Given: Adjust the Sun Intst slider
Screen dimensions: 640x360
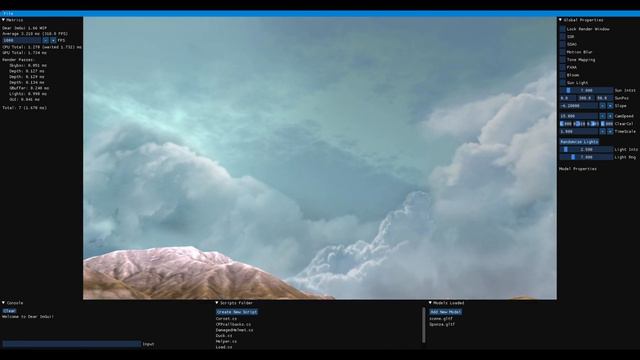Looking at the screenshot, I should 586,90.
